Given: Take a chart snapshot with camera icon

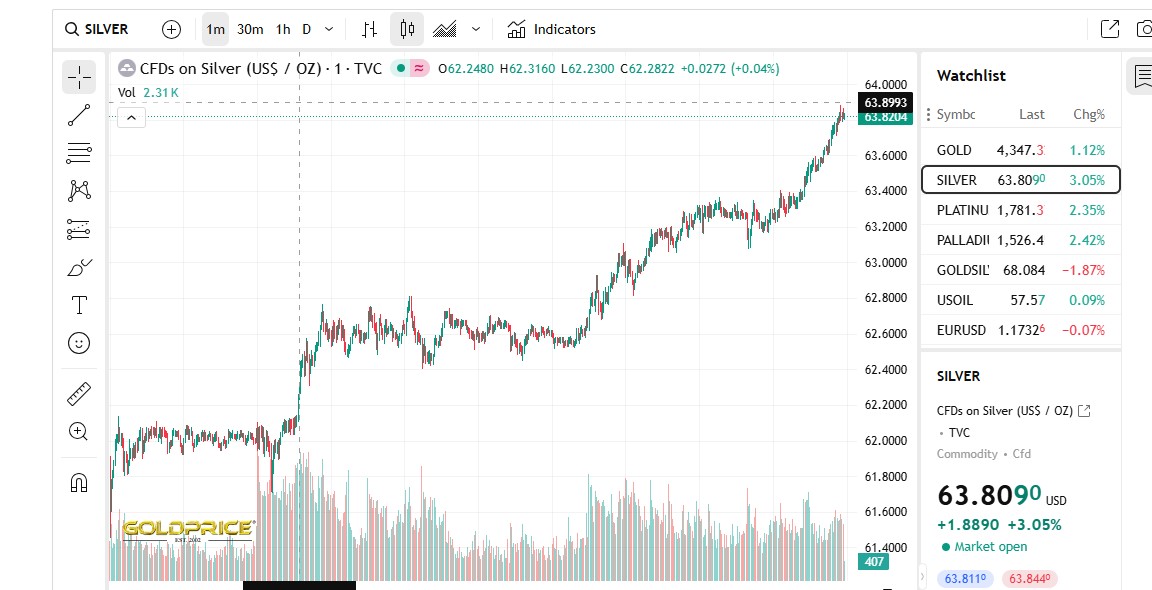Looking at the screenshot, I should [x=1144, y=29].
